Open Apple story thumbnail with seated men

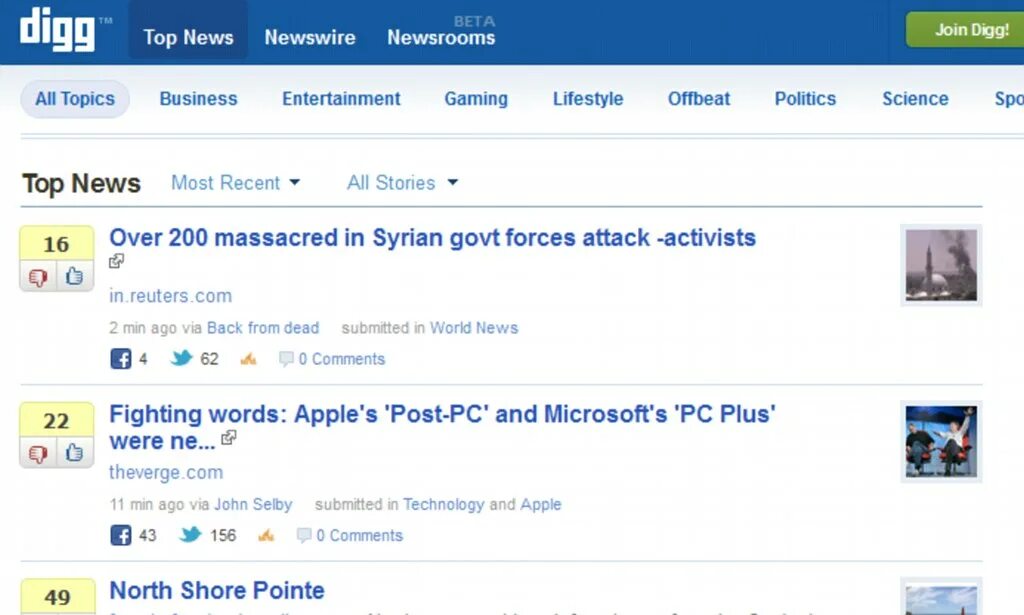(941, 441)
